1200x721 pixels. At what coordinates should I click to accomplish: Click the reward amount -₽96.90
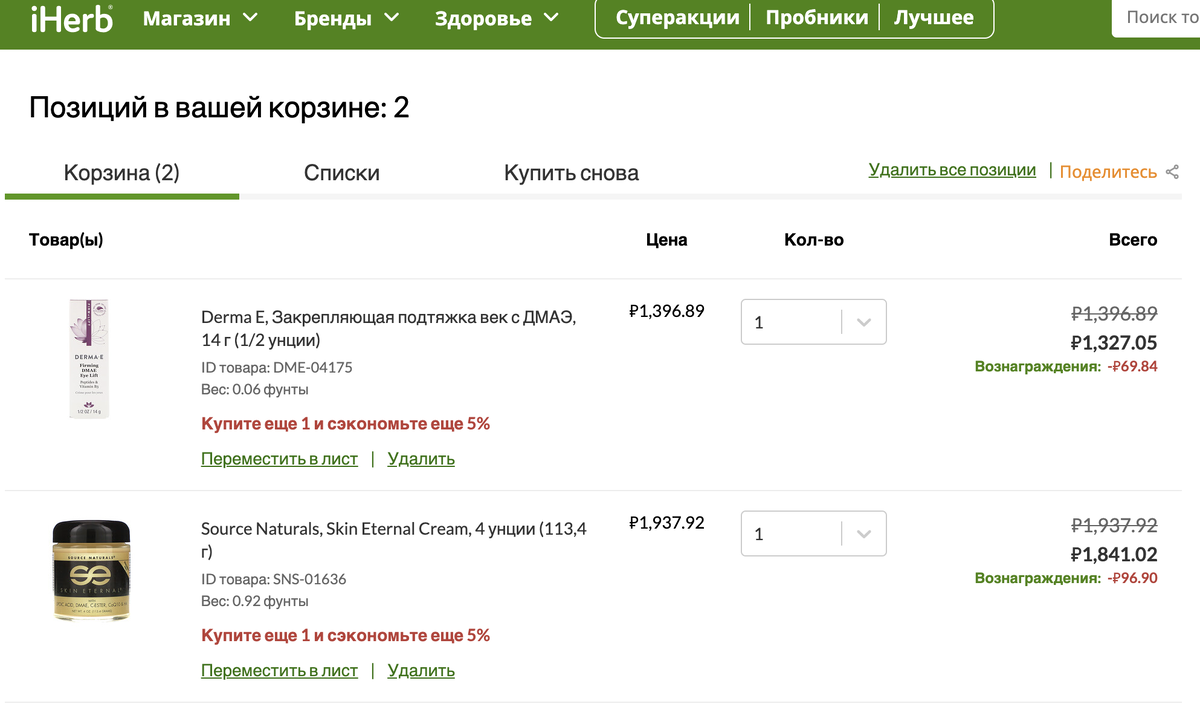[1132, 578]
